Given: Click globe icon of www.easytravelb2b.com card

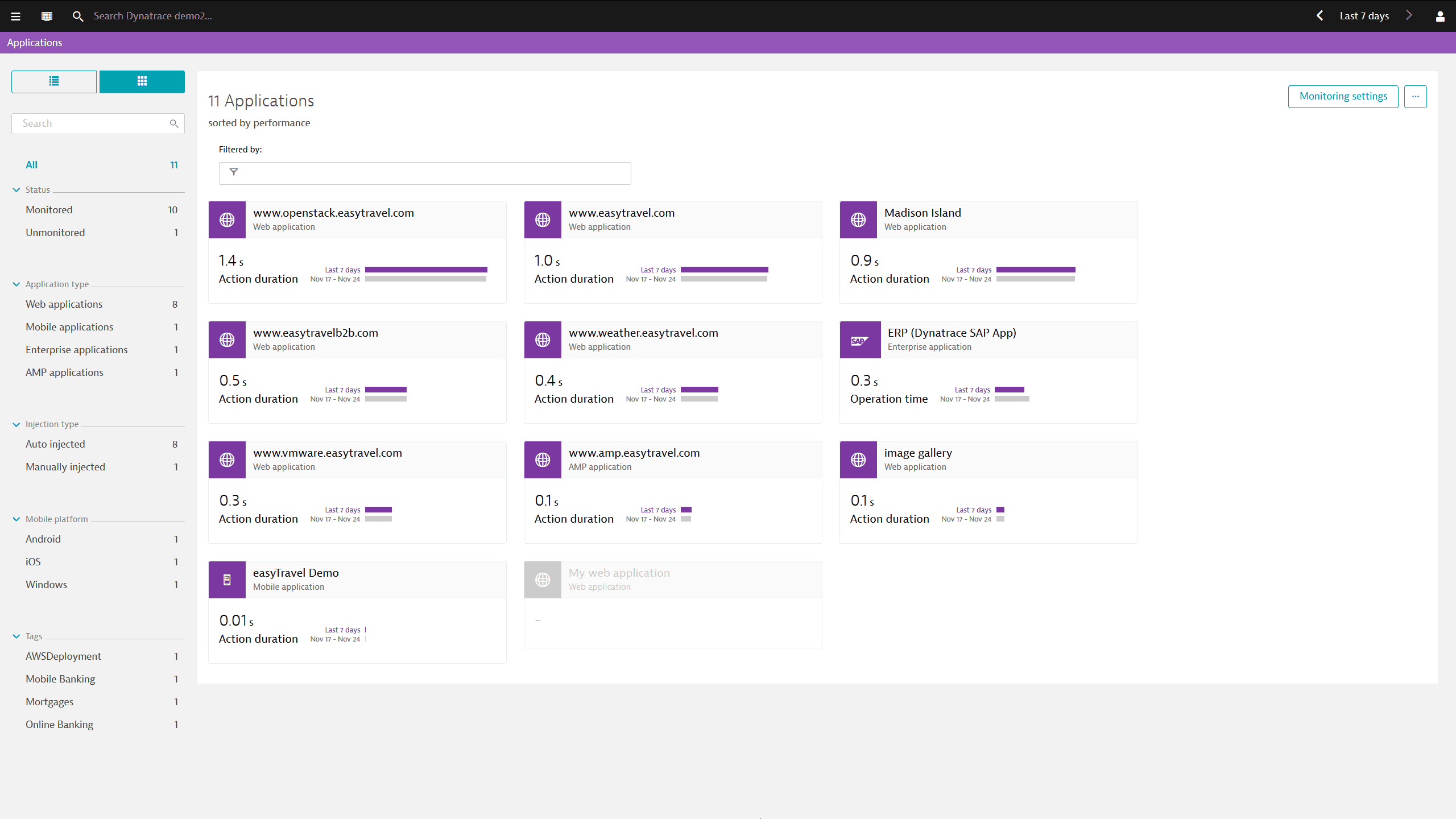Looking at the screenshot, I should [227, 340].
